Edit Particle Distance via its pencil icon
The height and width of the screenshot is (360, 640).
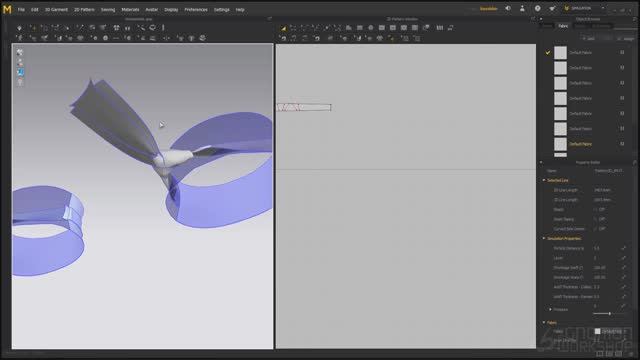point(623,248)
